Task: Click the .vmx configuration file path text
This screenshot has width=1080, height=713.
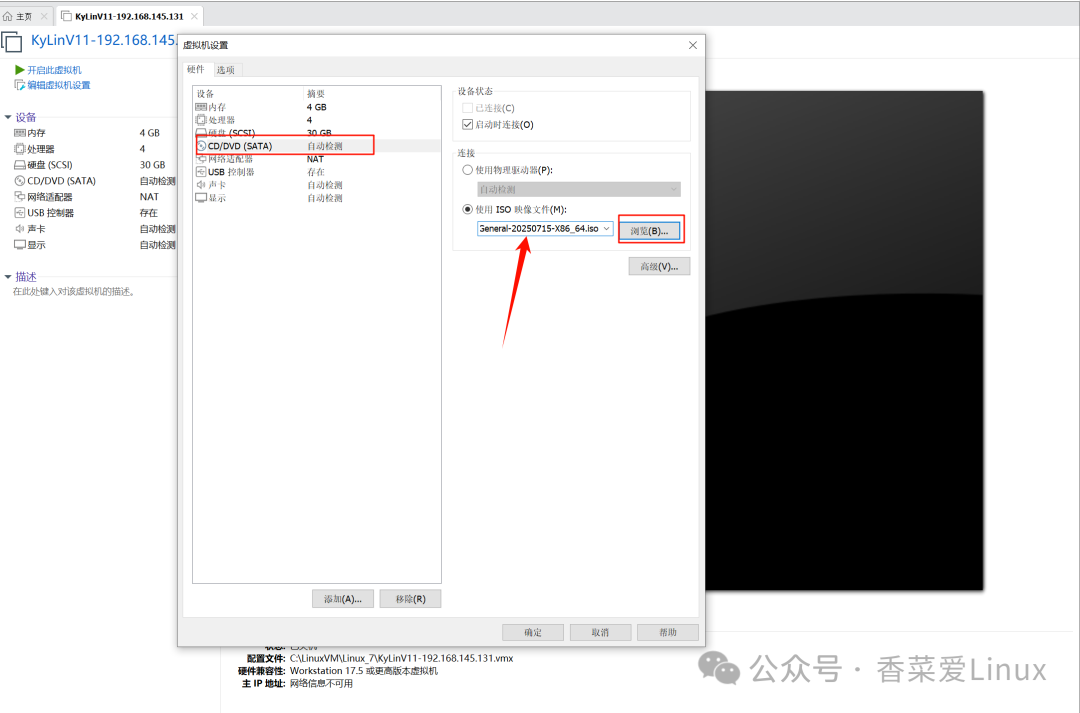Action: 402,658
